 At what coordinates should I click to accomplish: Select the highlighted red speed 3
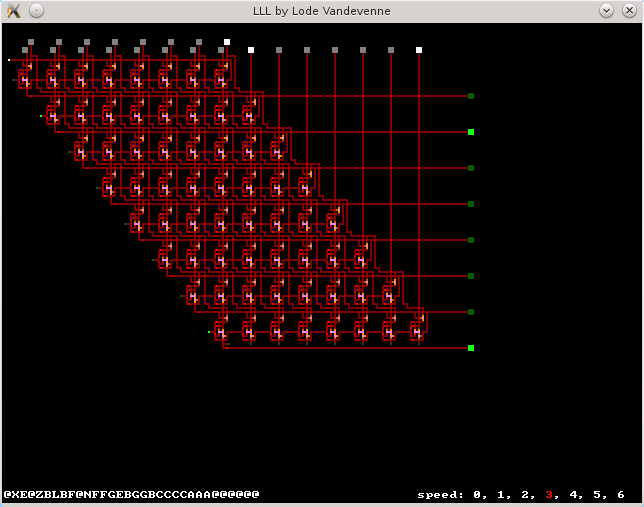(548, 495)
